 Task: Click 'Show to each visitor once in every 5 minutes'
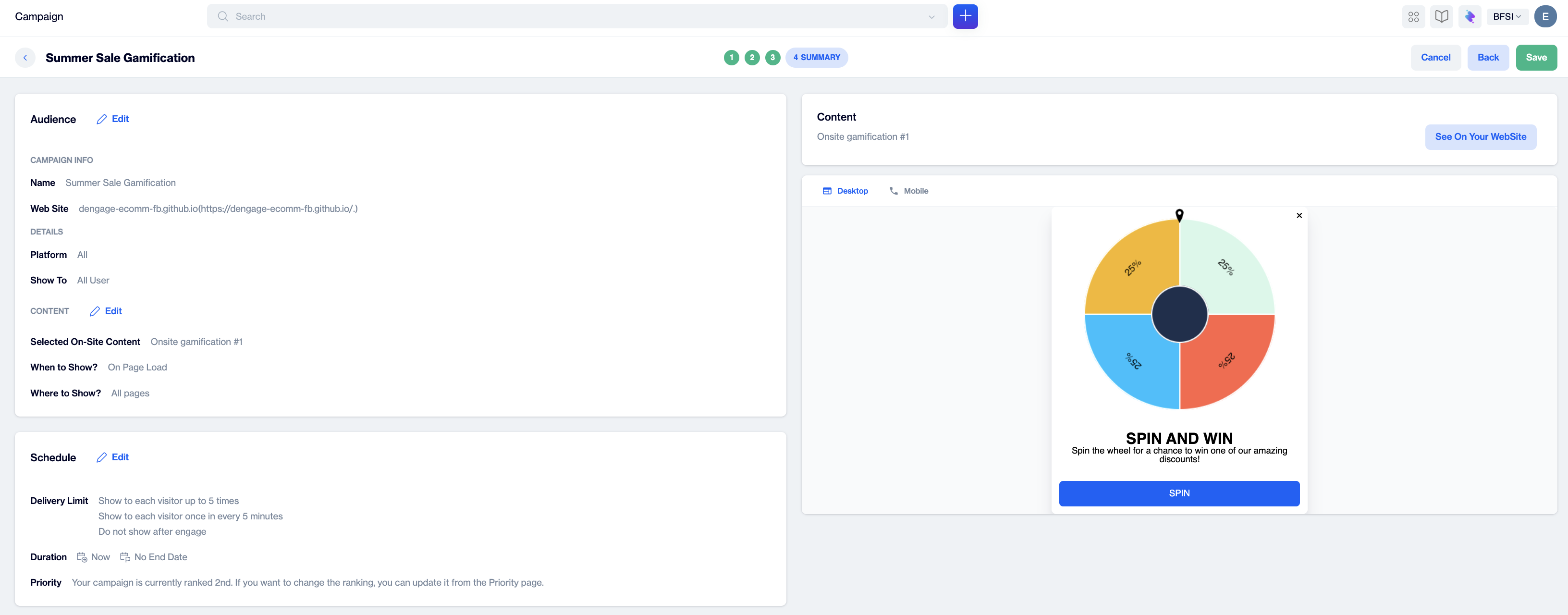[x=191, y=517]
